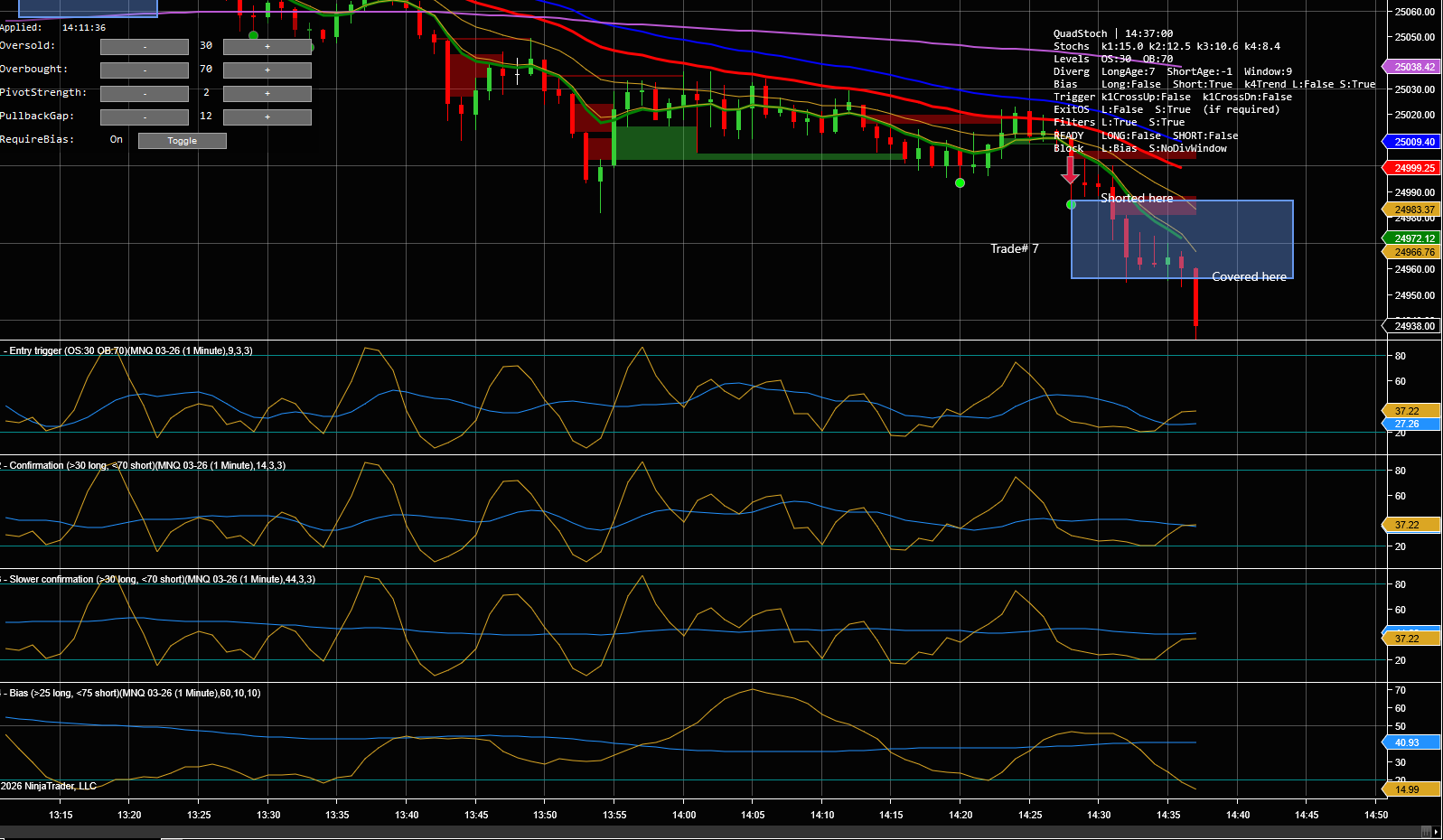Toggle the RequireBias setting

[x=183, y=141]
